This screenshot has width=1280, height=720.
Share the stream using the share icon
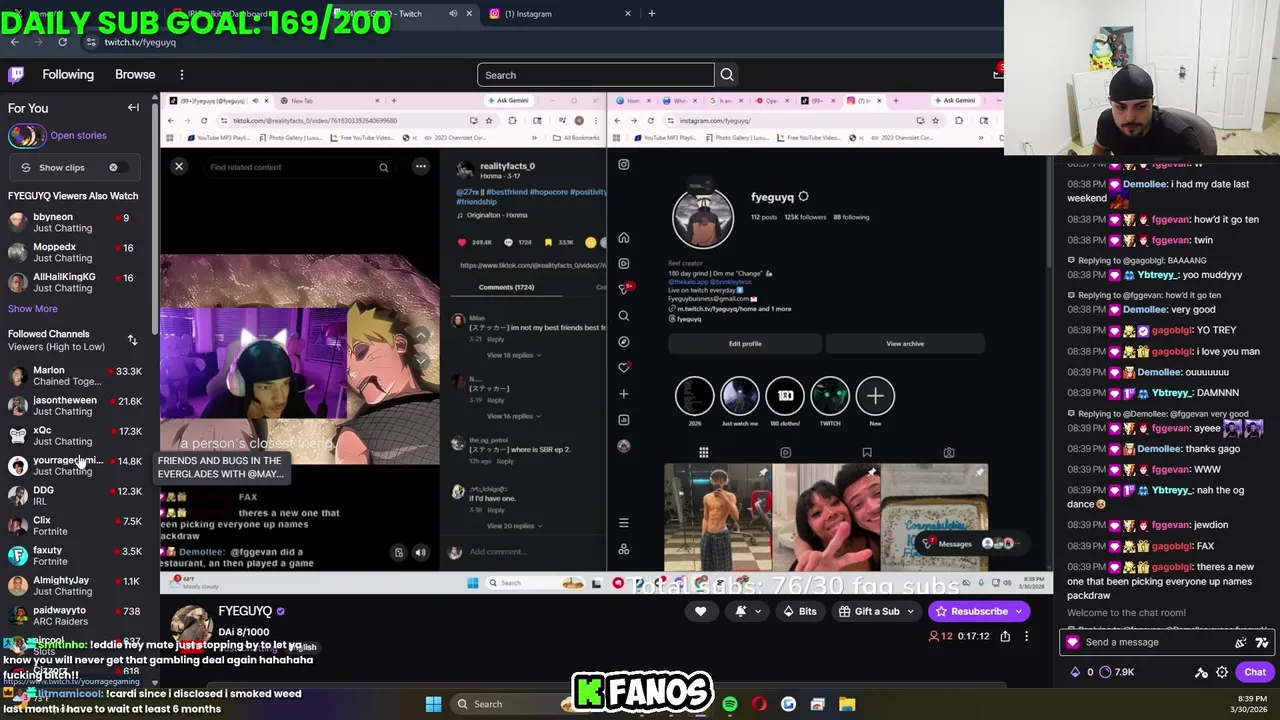coord(1005,636)
